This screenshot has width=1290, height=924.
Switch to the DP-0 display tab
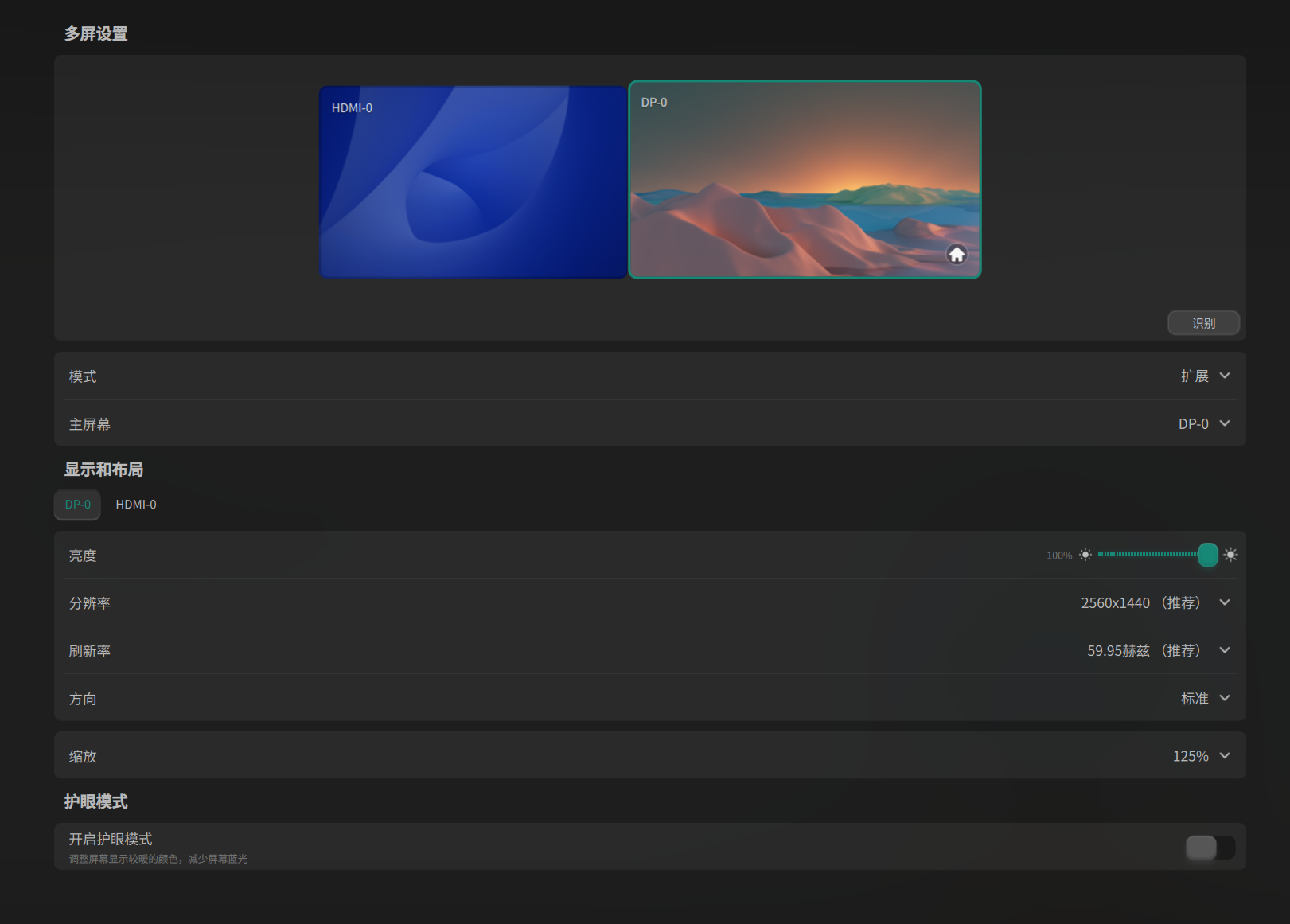(77, 505)
